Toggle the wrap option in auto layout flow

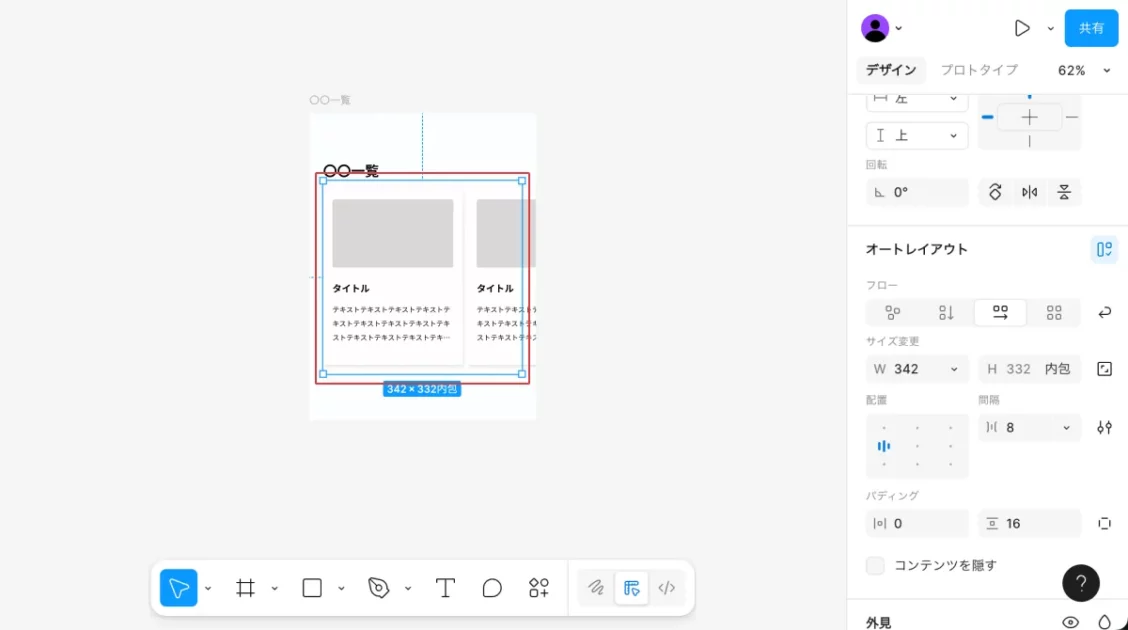(1105, 313)
